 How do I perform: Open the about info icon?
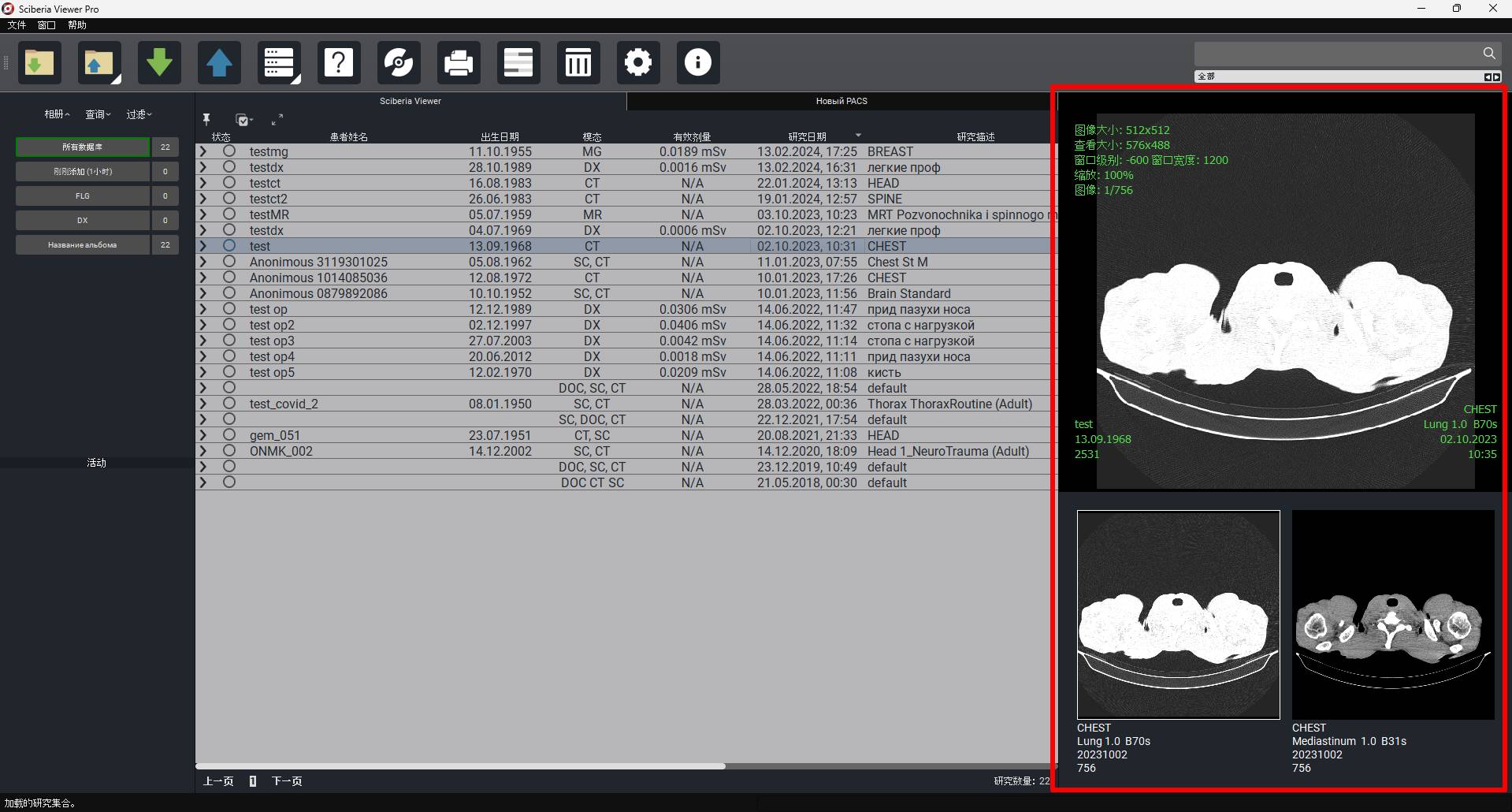[x=698, y=62]
